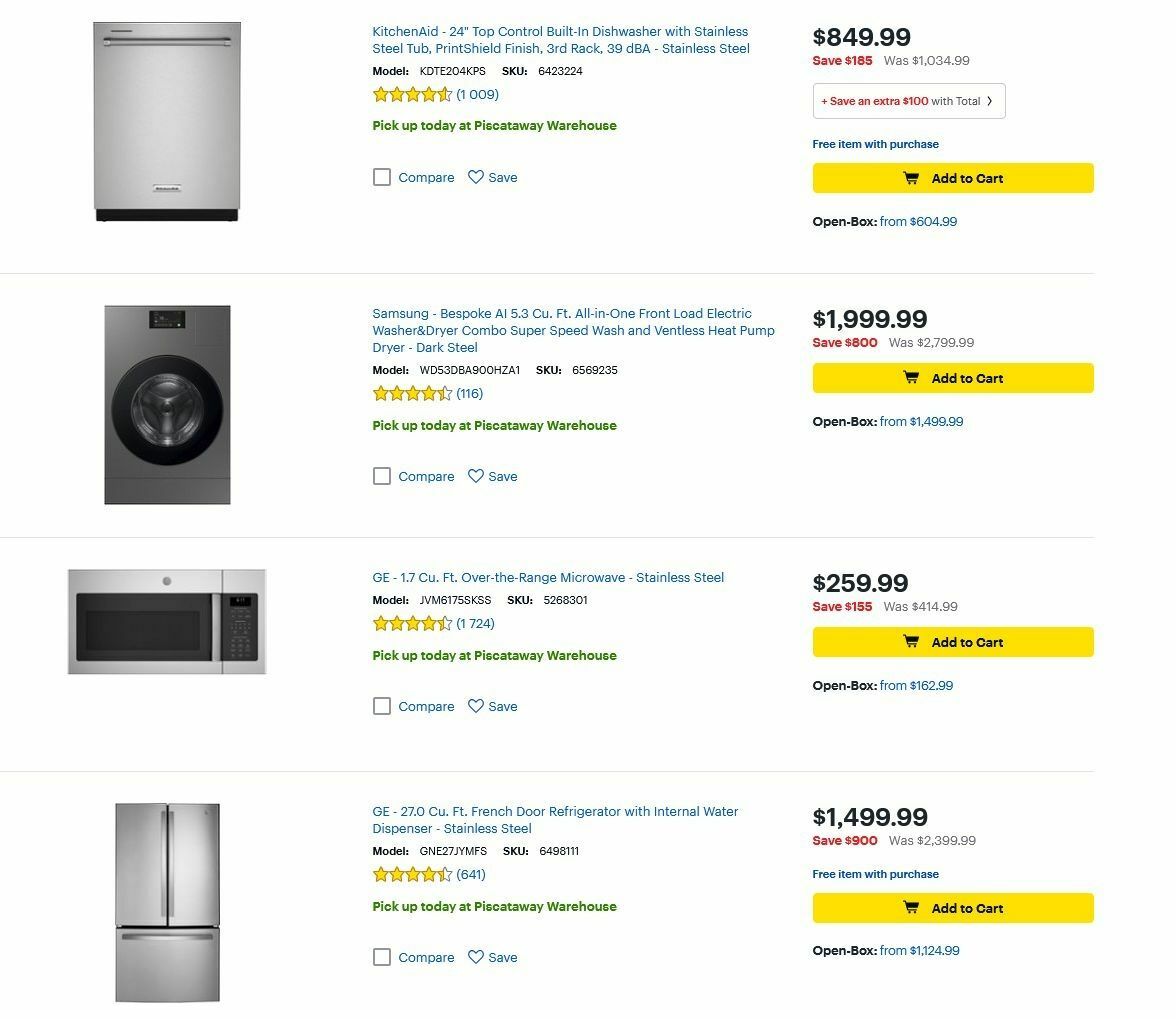Viewport: 1176px width, 1019px height.
Task: Save the KitchenAid dishwasher with heart icon
Action: click(476, 177)
